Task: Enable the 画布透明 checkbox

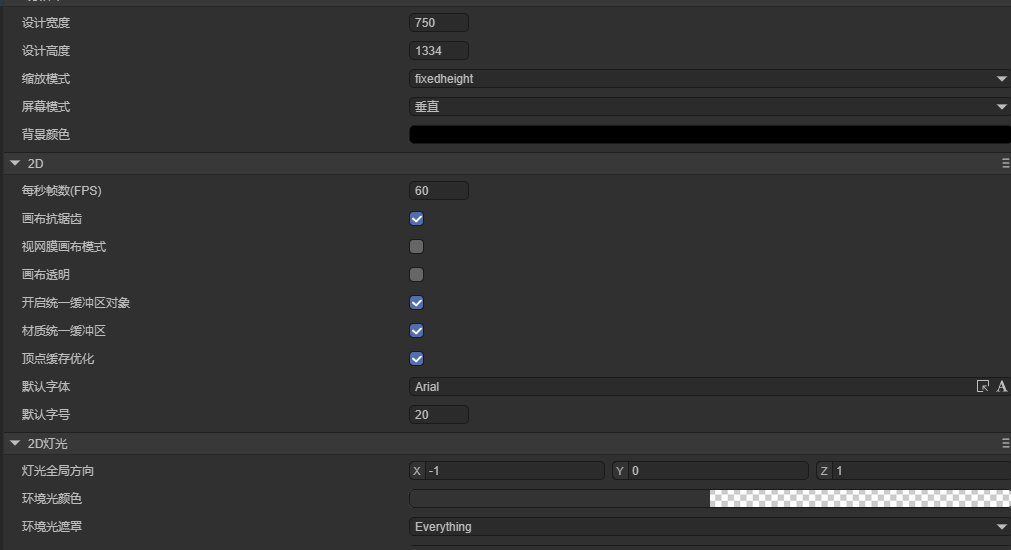Action: pos(417,275)
